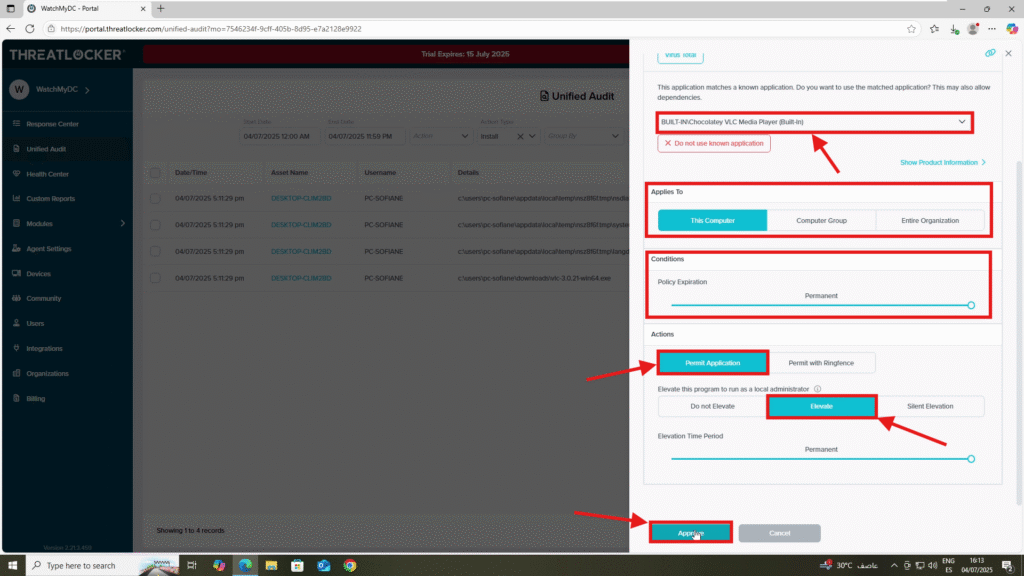Adjust the Policy Expiration slider handle
Screen dimensions: 1024x576
click(971, 305)
